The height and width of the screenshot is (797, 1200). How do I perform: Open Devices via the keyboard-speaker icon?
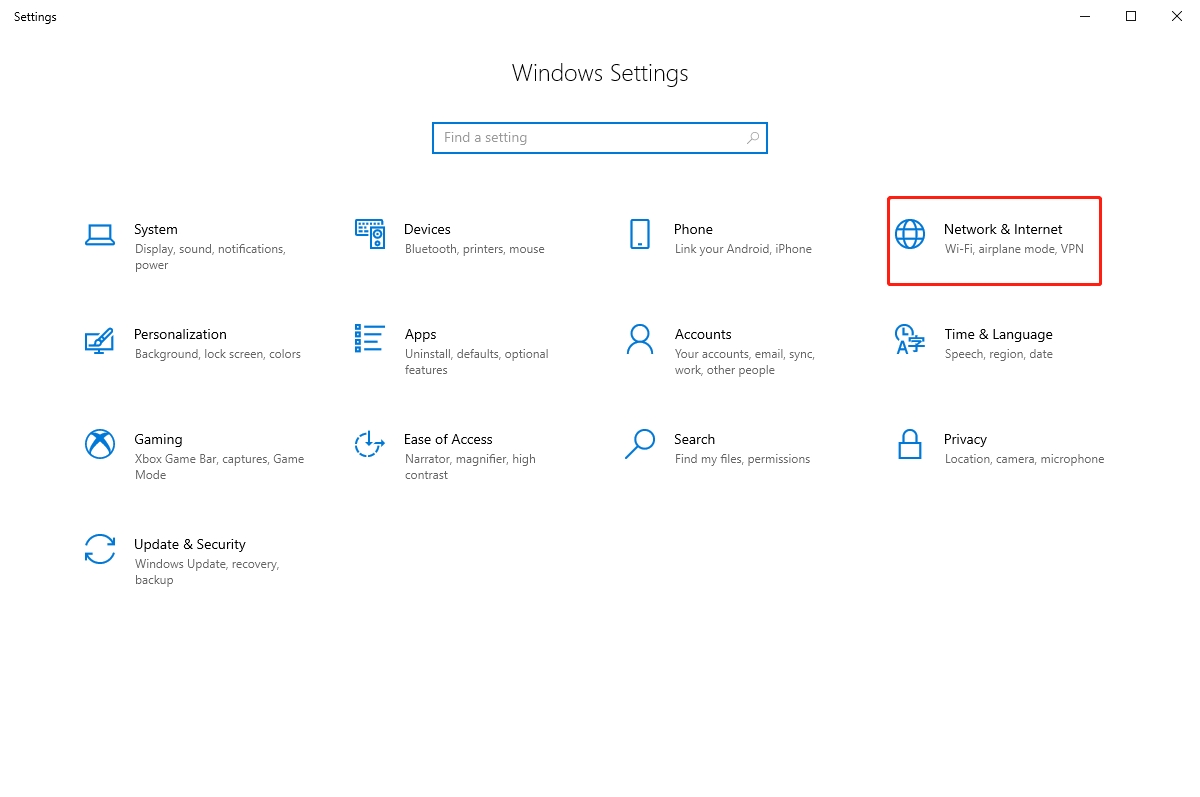(x=370, y=234)
